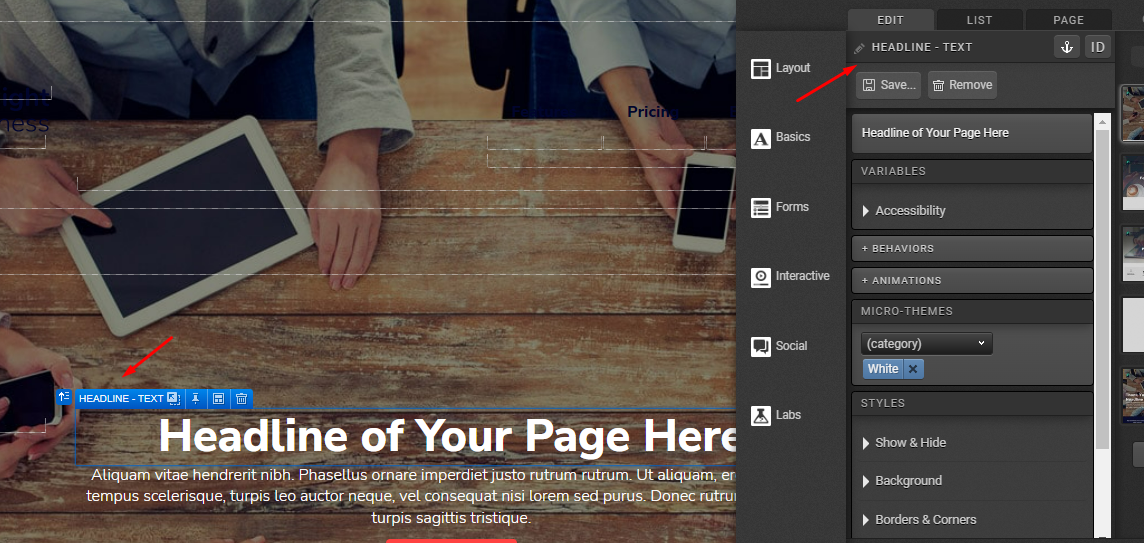Image resolution: width=1144 pixels, height=543 pixels.
Task: Click the layout icon on the headline toolbar
Action: click(218, 398)
